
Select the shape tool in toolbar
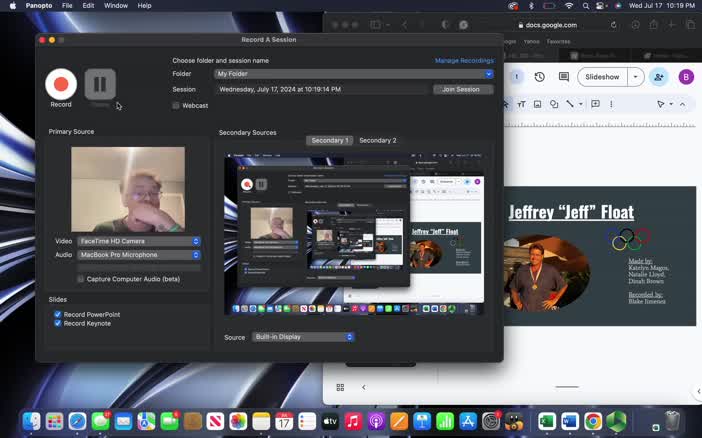click(554, 104)
